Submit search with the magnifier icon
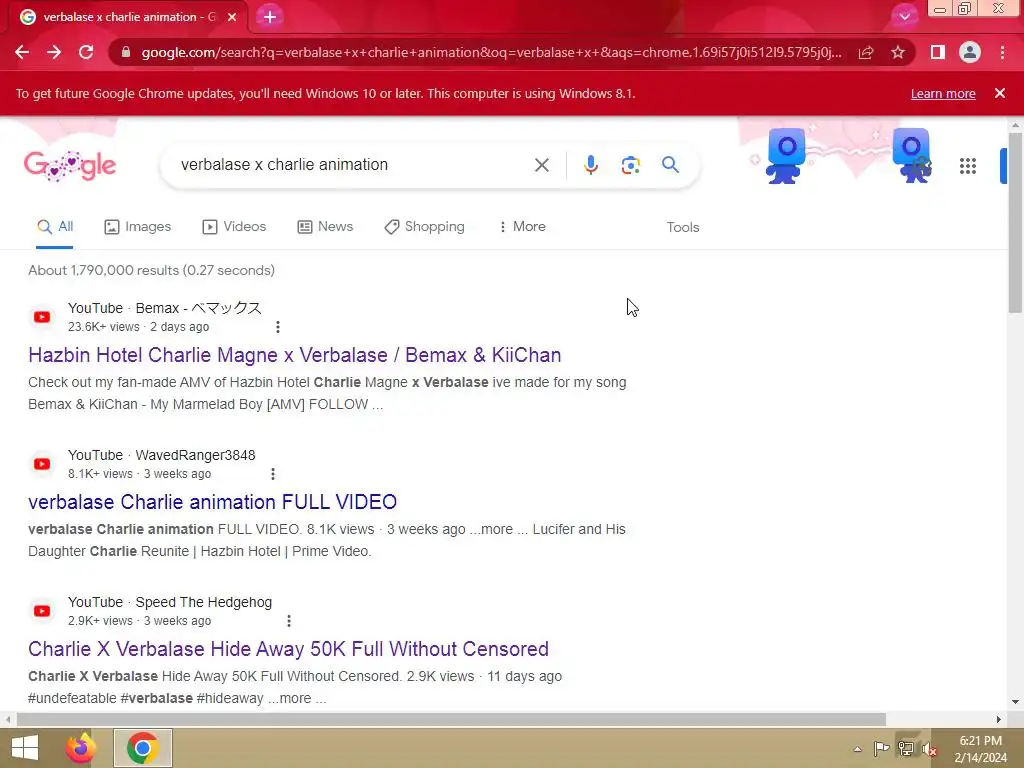Screen dimensions: 1024x768 point(670,165)
